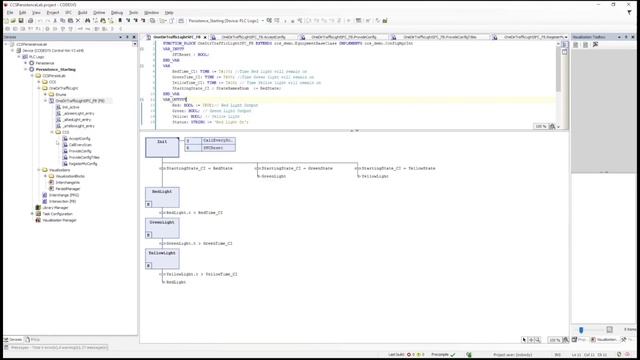Open the Help menu
This screenshot has height=360, width=640.
point(169,13)
